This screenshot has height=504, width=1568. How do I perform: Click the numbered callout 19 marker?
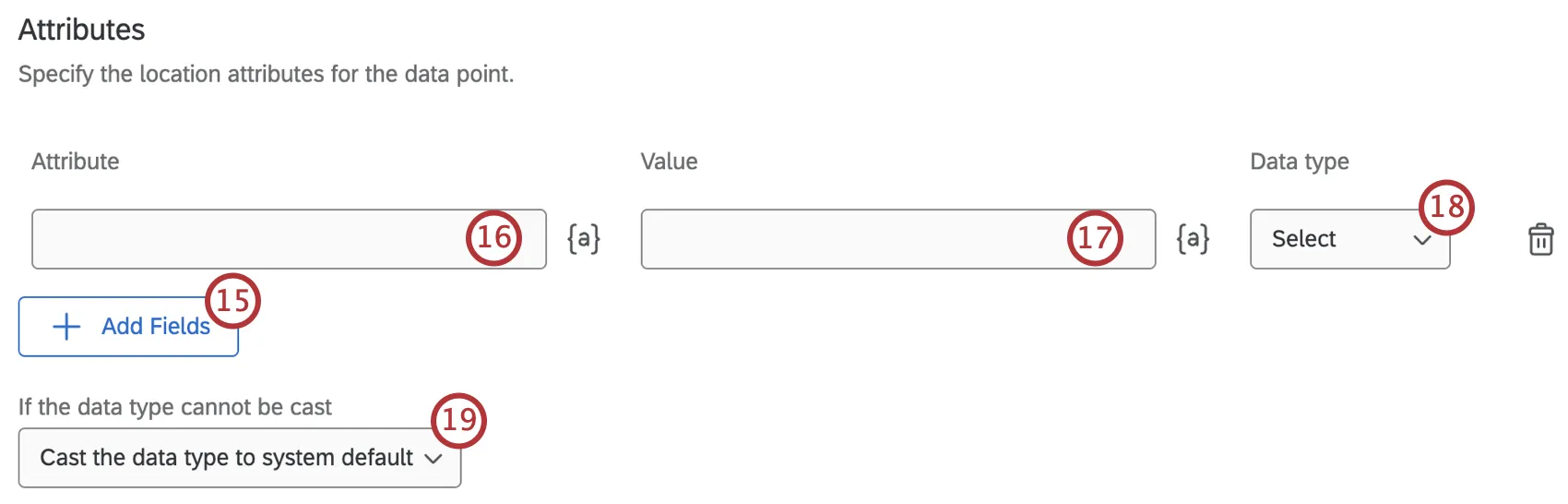click(x=458, y=421)
